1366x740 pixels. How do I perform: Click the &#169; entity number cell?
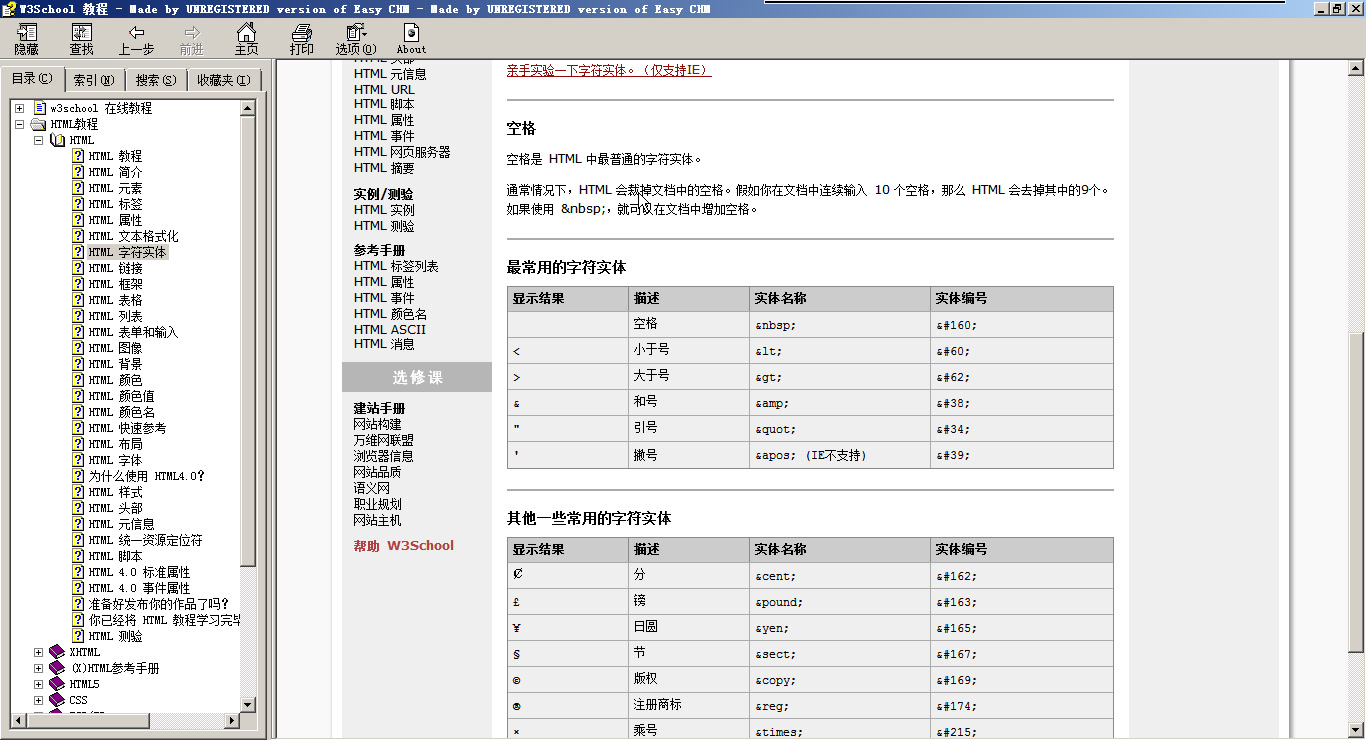(x=1021, y=680)
